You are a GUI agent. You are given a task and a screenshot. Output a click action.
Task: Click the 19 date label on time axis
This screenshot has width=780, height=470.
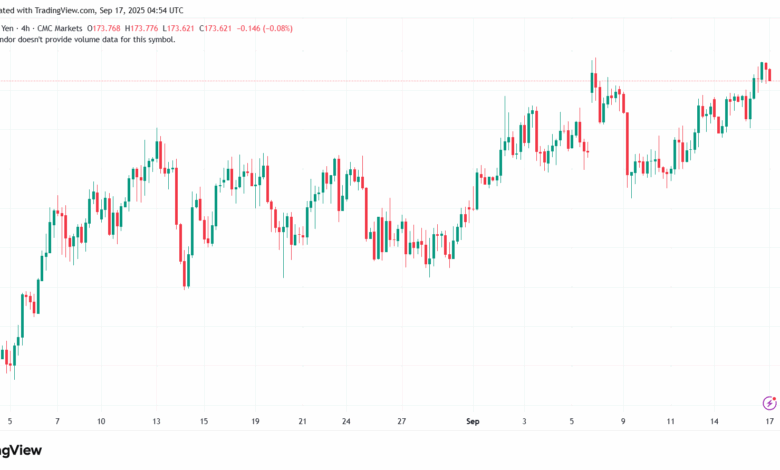pos(255,422)
